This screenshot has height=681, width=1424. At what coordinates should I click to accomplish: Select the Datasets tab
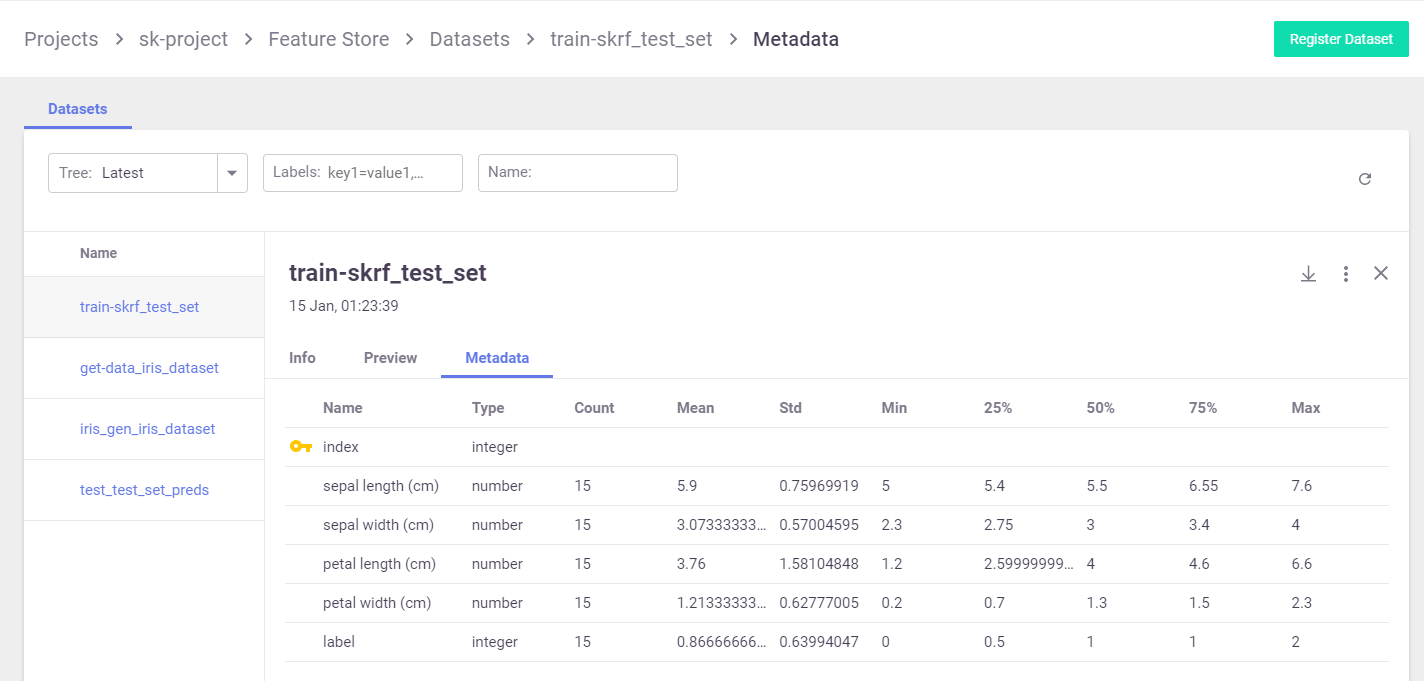click(x=78, y=109)
